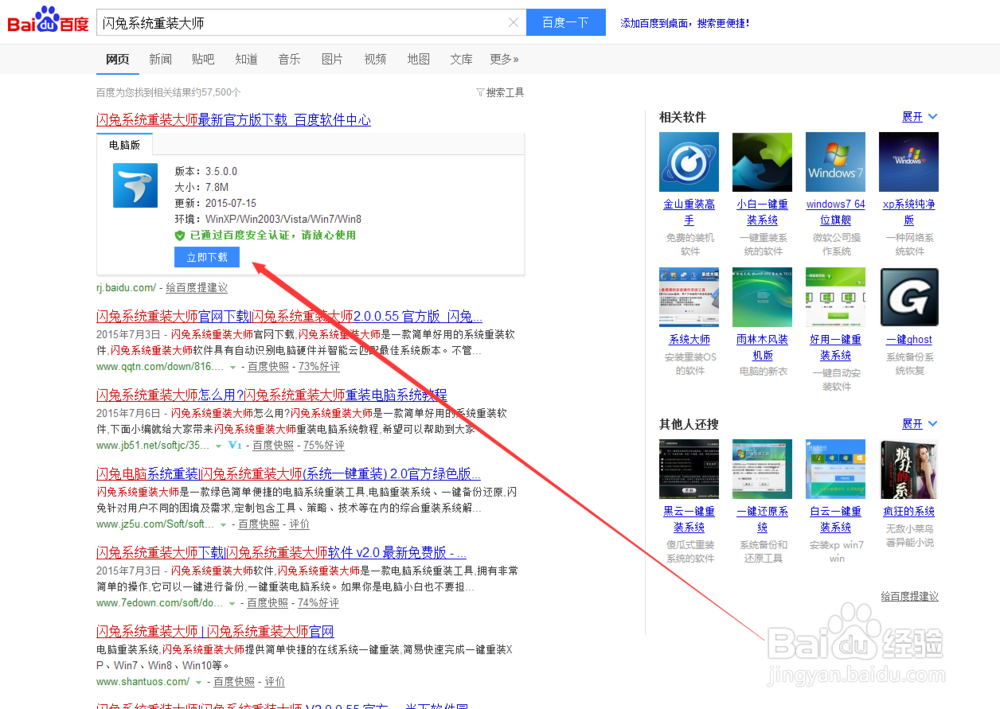Open the 系统大师 software thumbnail
The height and width of the screenshot is (709, 1000).
pos(689,297)
